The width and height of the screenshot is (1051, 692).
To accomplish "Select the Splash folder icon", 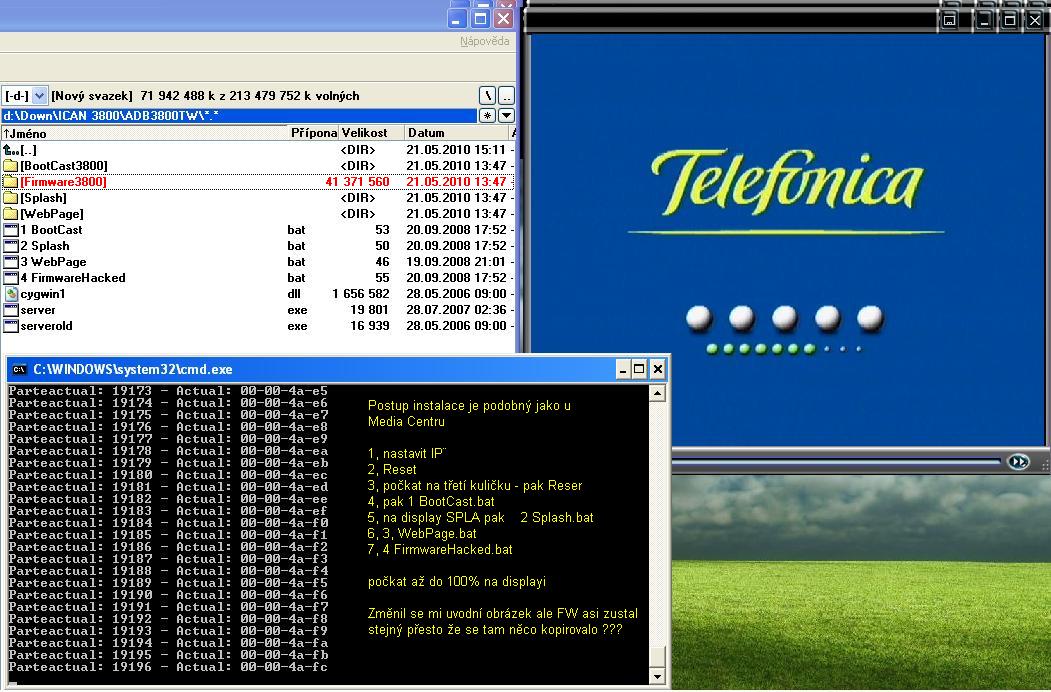I will tap(11, 198).
